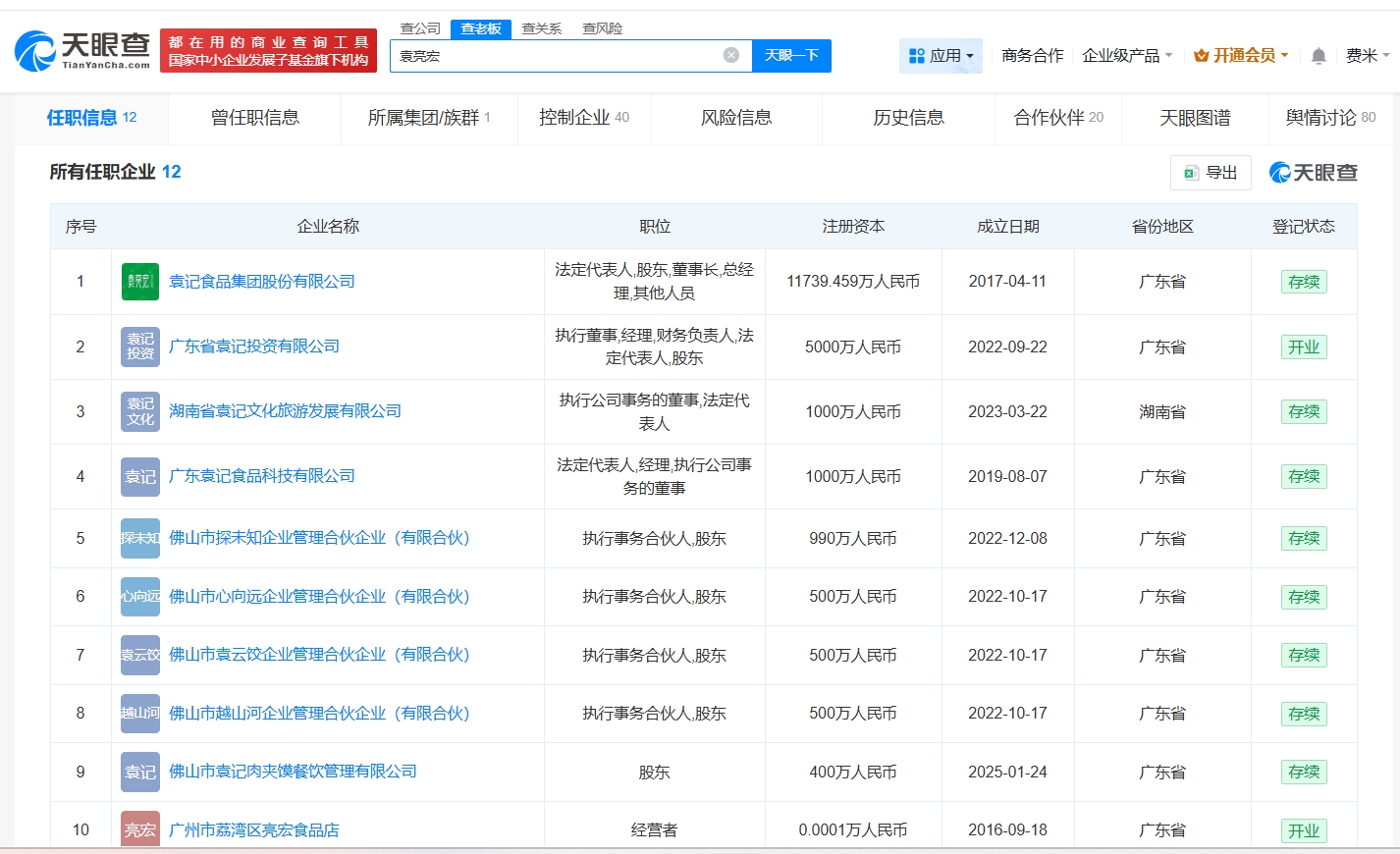Switch to the 控制企业 tab
1400x854 pixels.
point(583,118)
